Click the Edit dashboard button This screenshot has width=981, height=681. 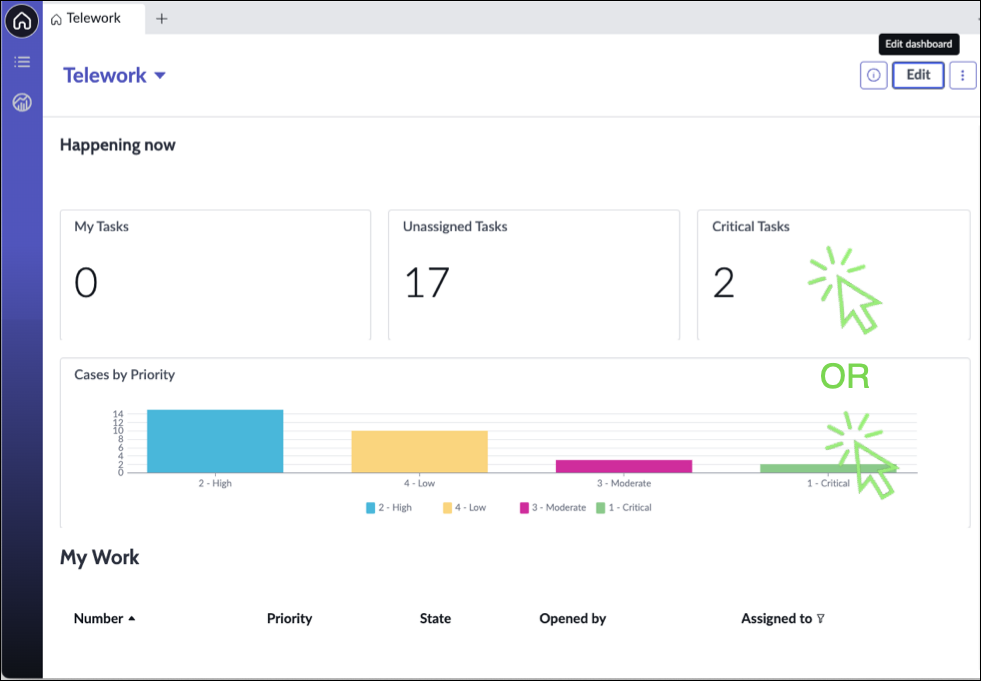pyautogui.click(x=917, y=75)
